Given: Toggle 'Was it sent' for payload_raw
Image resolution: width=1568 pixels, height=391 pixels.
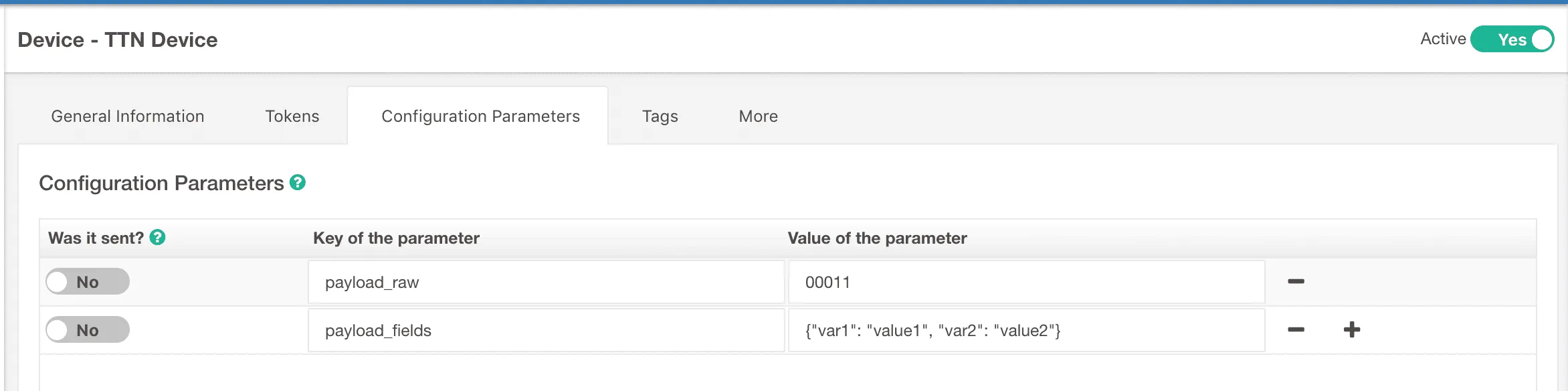Looking at the screenshot, I should (88, 281).
